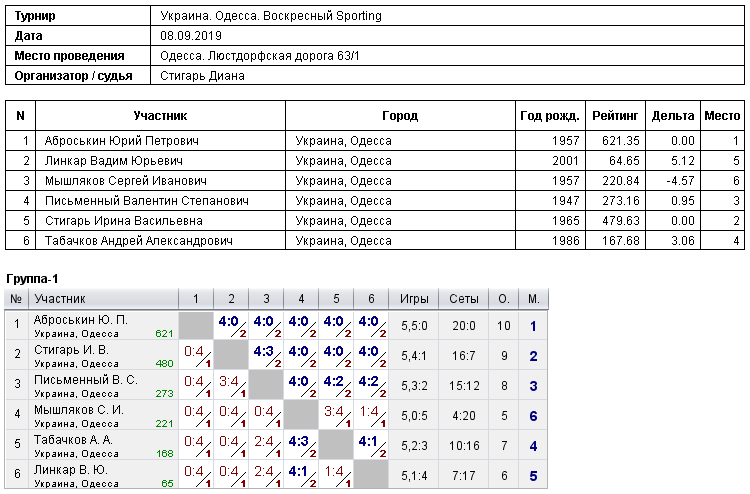Click organizer name 'Стигарь Диана'
This screenshot has width=750, height=494.
202,76
